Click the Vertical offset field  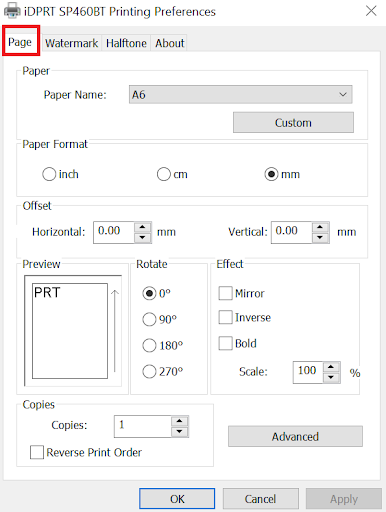coord(292,232)
